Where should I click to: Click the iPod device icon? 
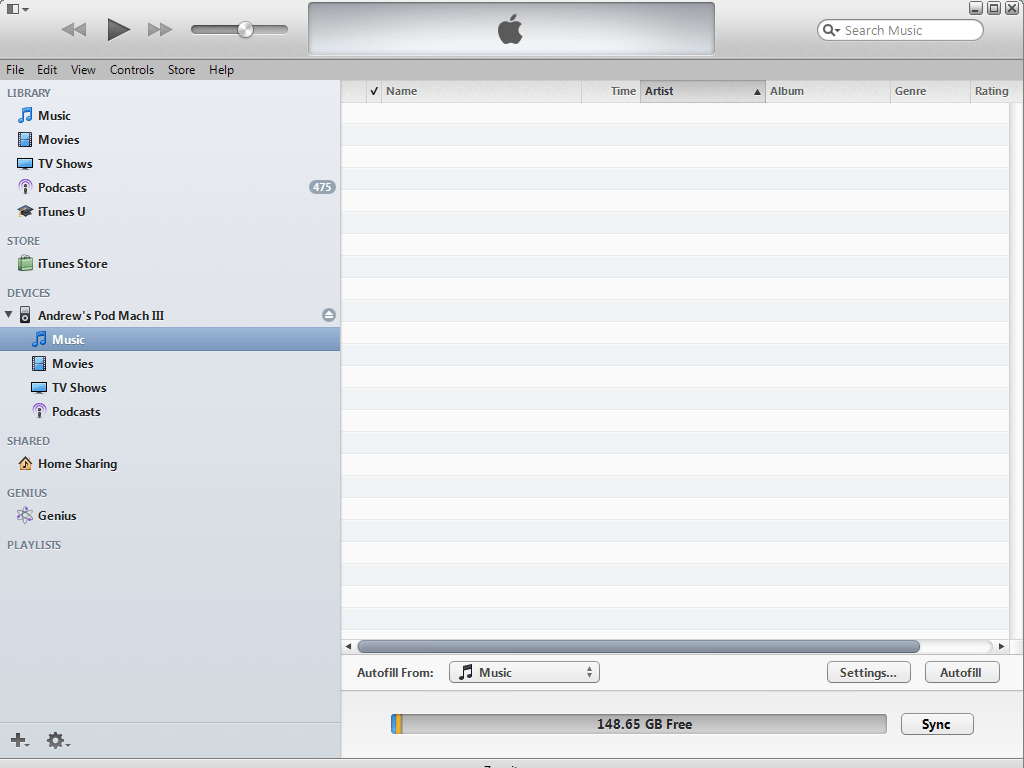click(25, 315)
